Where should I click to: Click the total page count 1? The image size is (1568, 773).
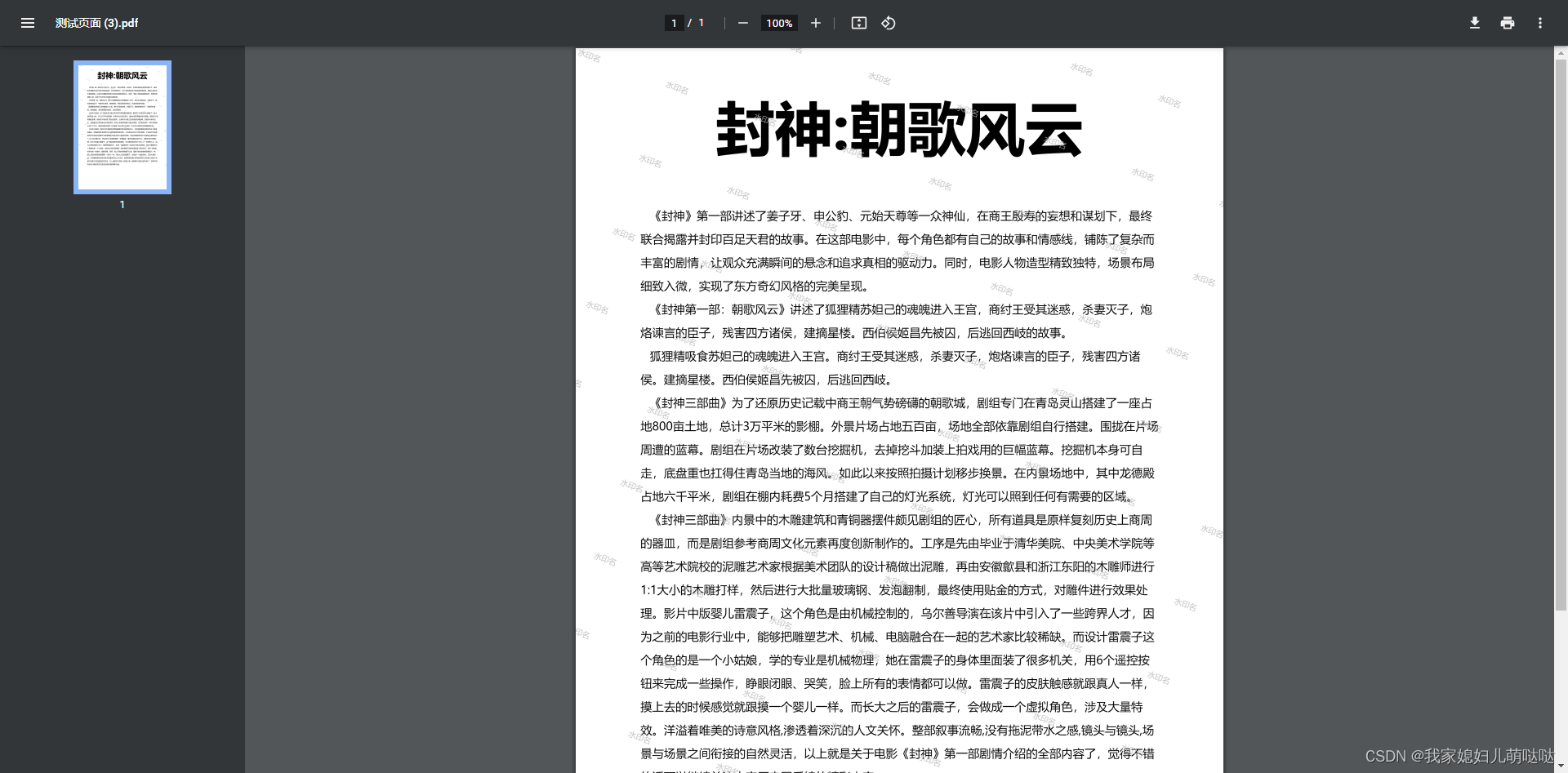click(x=701, y=23)
